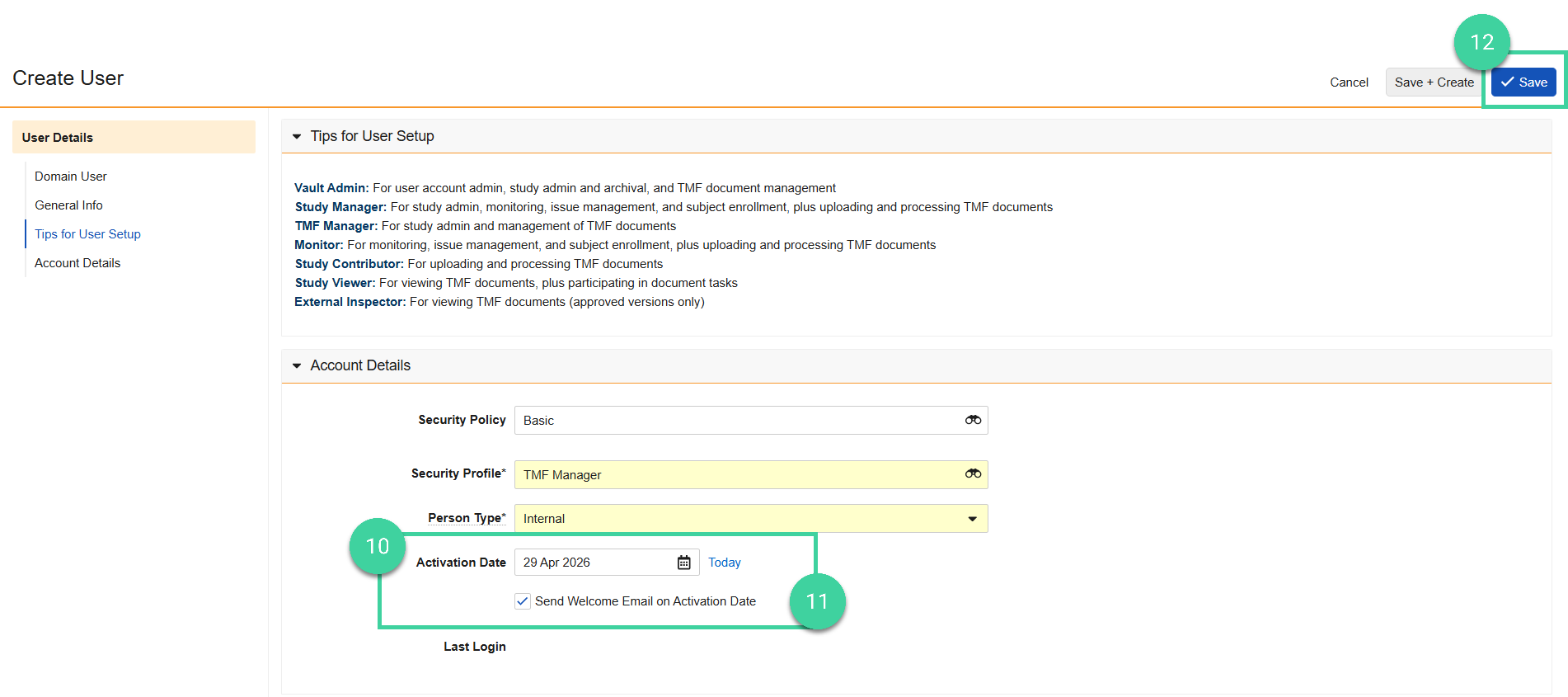1568x697 pixels.
Task: Select the 'TMF Manager:' tip text
Action: 336,226
